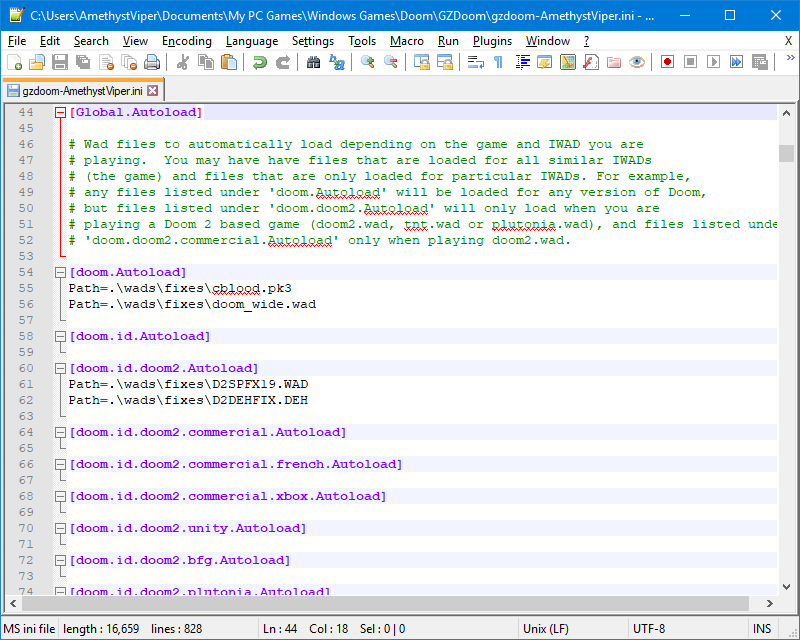
Task: Start macro recording with red dot icon
Action: (x=667, y=62)
